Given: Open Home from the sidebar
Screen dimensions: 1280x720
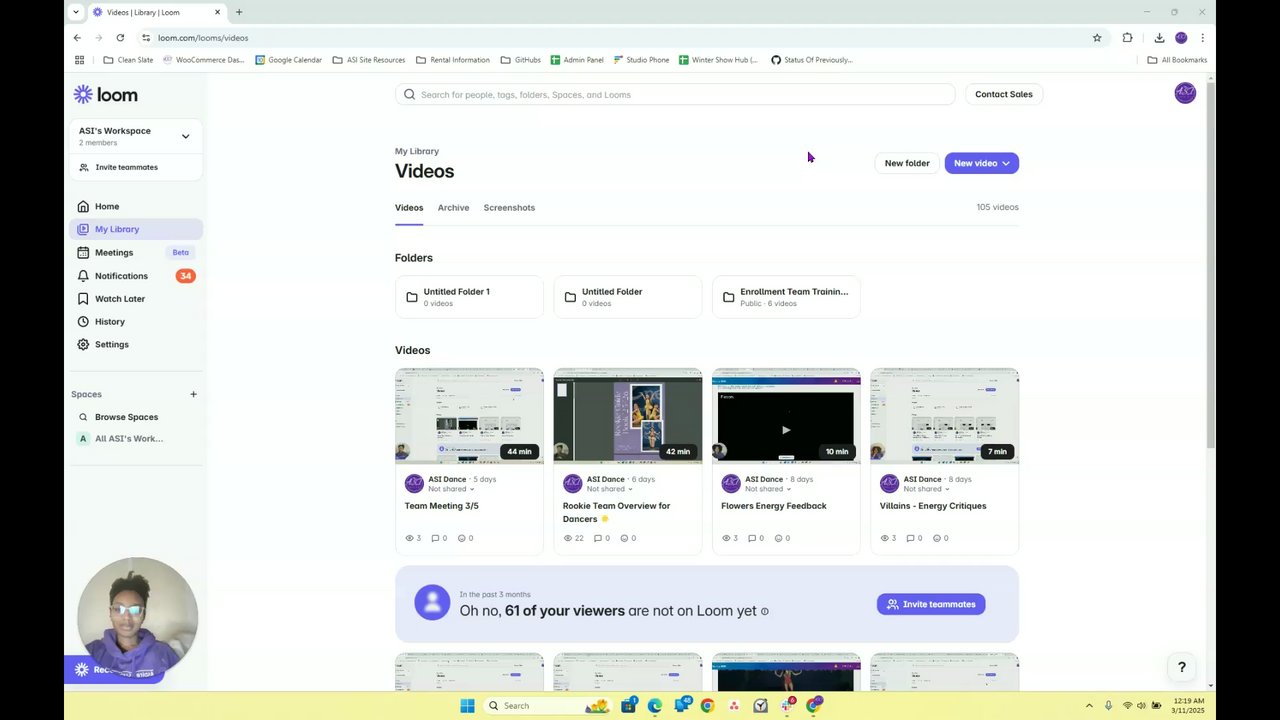Looking at the screenshot, I should (136, 206).
